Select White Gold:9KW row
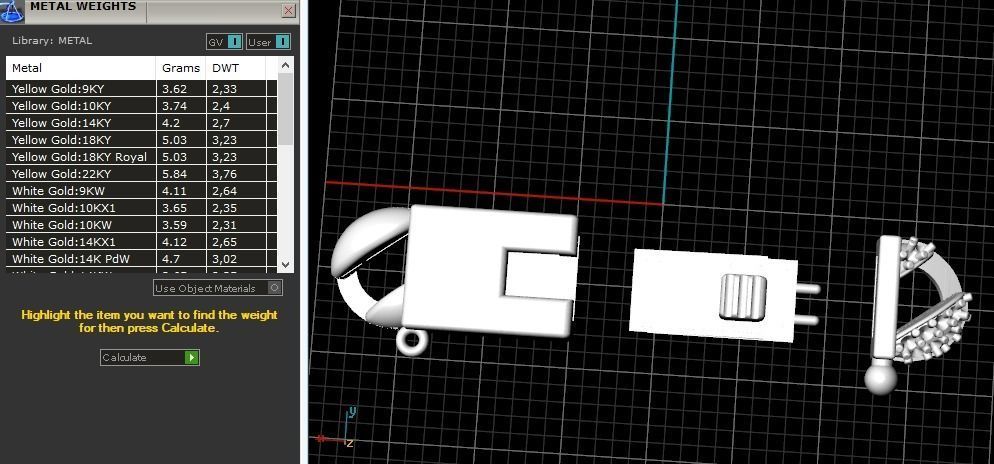 [x=142, y=191]
